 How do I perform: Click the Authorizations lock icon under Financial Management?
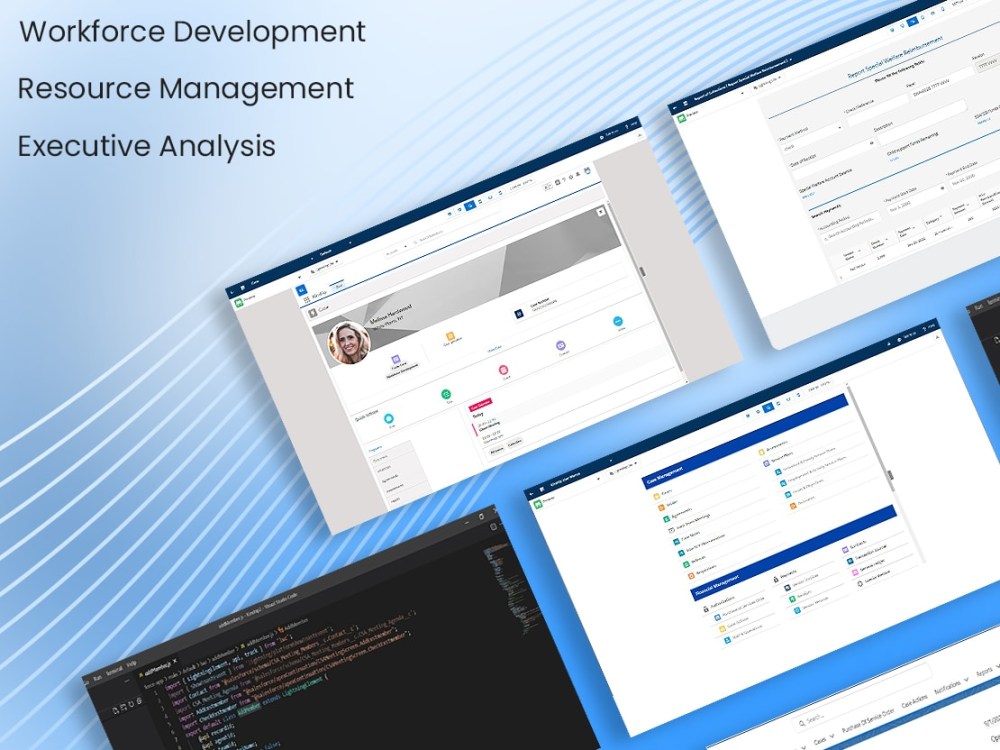(x=706, y=609)
